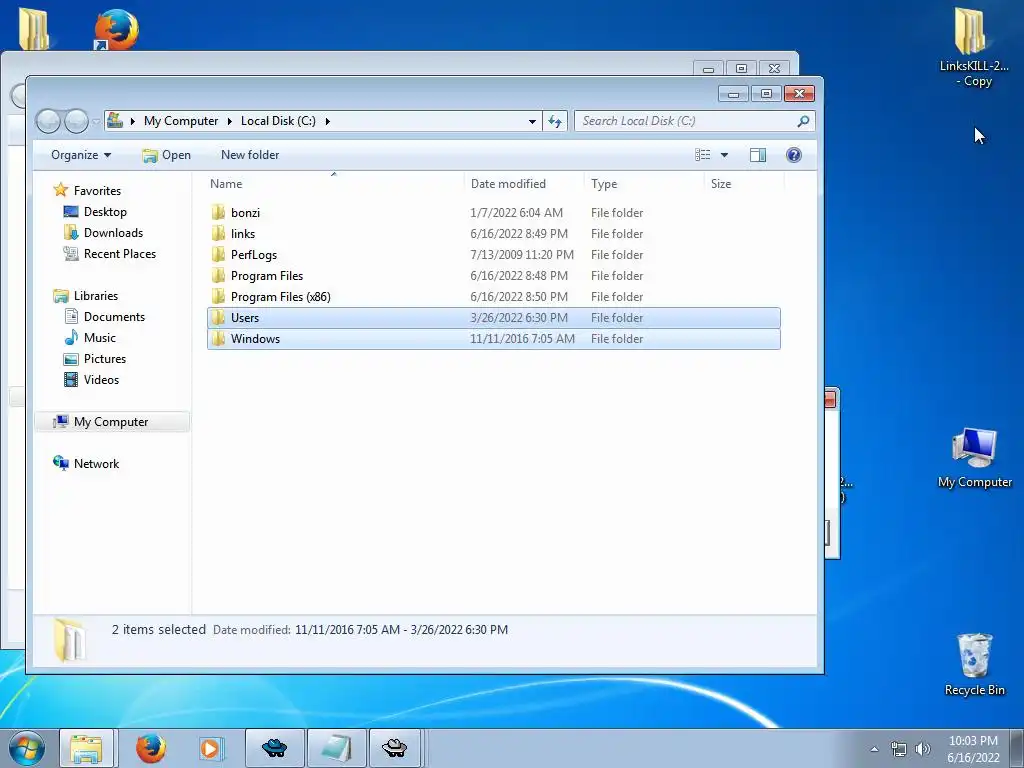Open the Organize menu

coord(81,155)
